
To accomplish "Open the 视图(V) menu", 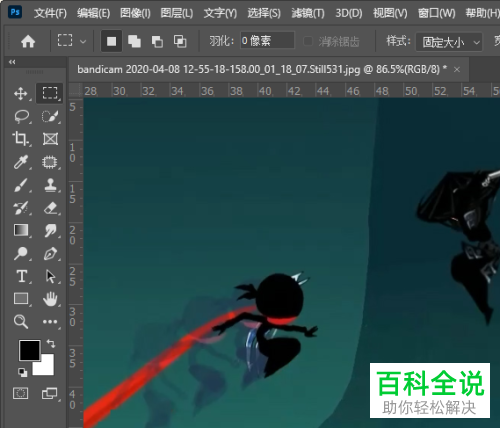I will (x=390, y=13).
